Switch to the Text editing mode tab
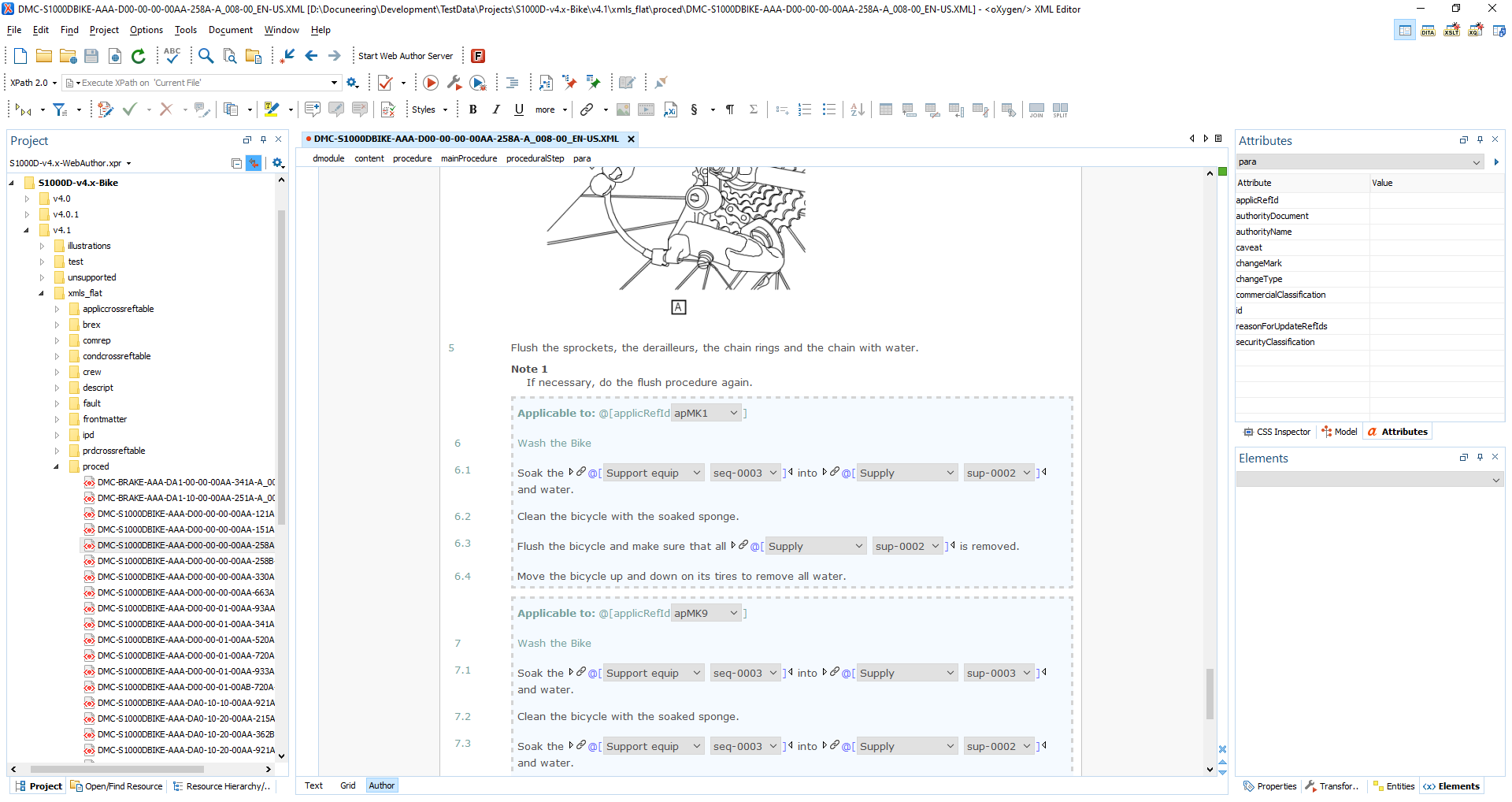The height and width of the screenshot is (802, 1512). click(313, 785)
